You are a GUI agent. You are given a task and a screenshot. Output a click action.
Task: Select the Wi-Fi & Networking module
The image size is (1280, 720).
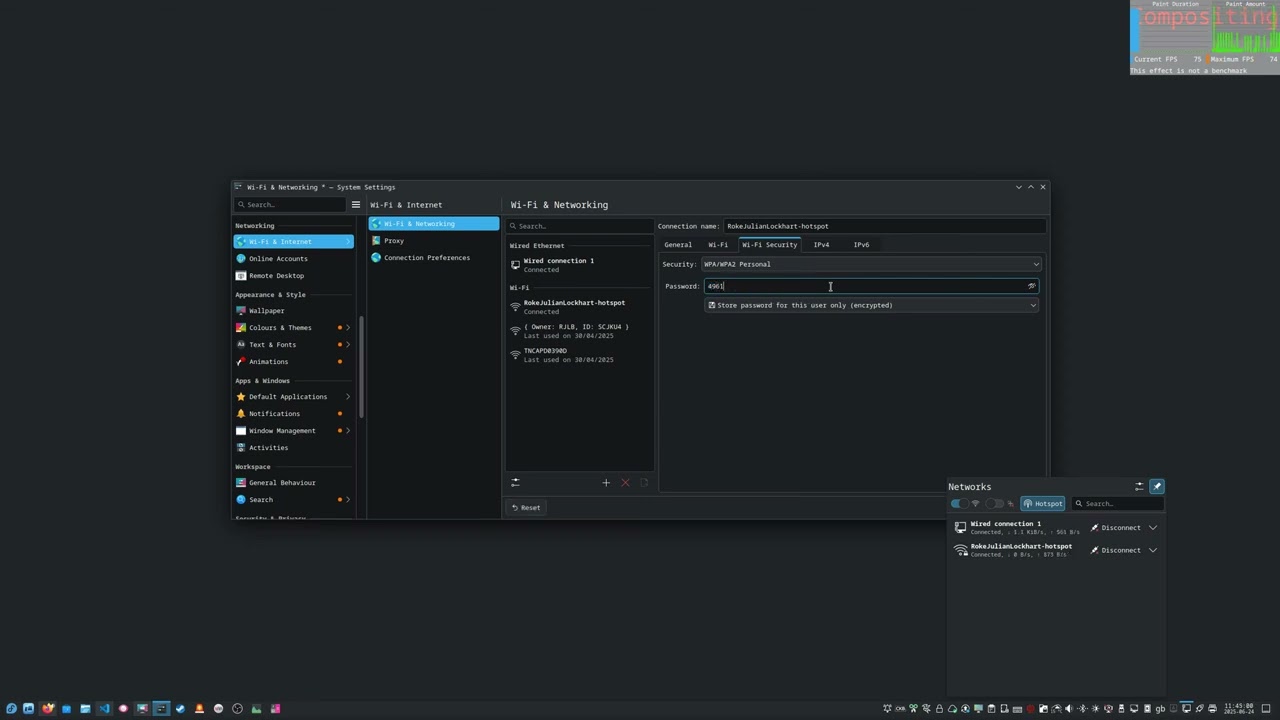[x=434, y=224]
